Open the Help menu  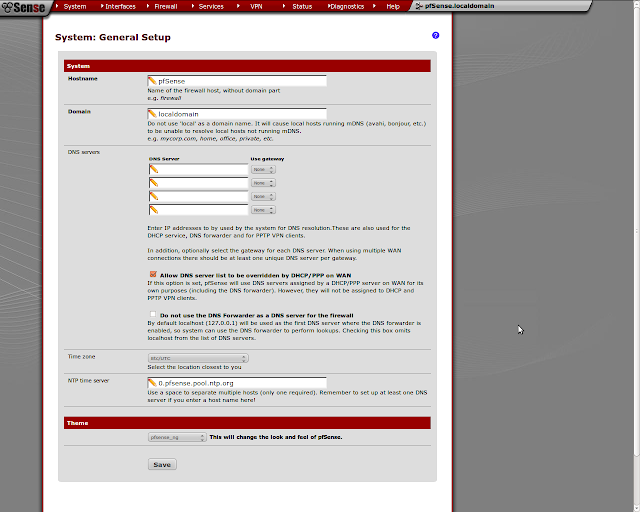coord(393,7)
